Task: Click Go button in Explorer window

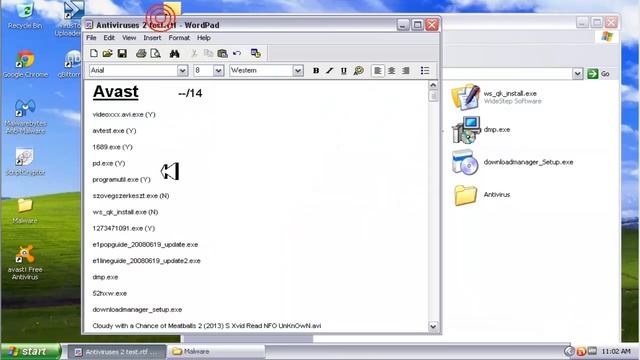Action: 598,74
